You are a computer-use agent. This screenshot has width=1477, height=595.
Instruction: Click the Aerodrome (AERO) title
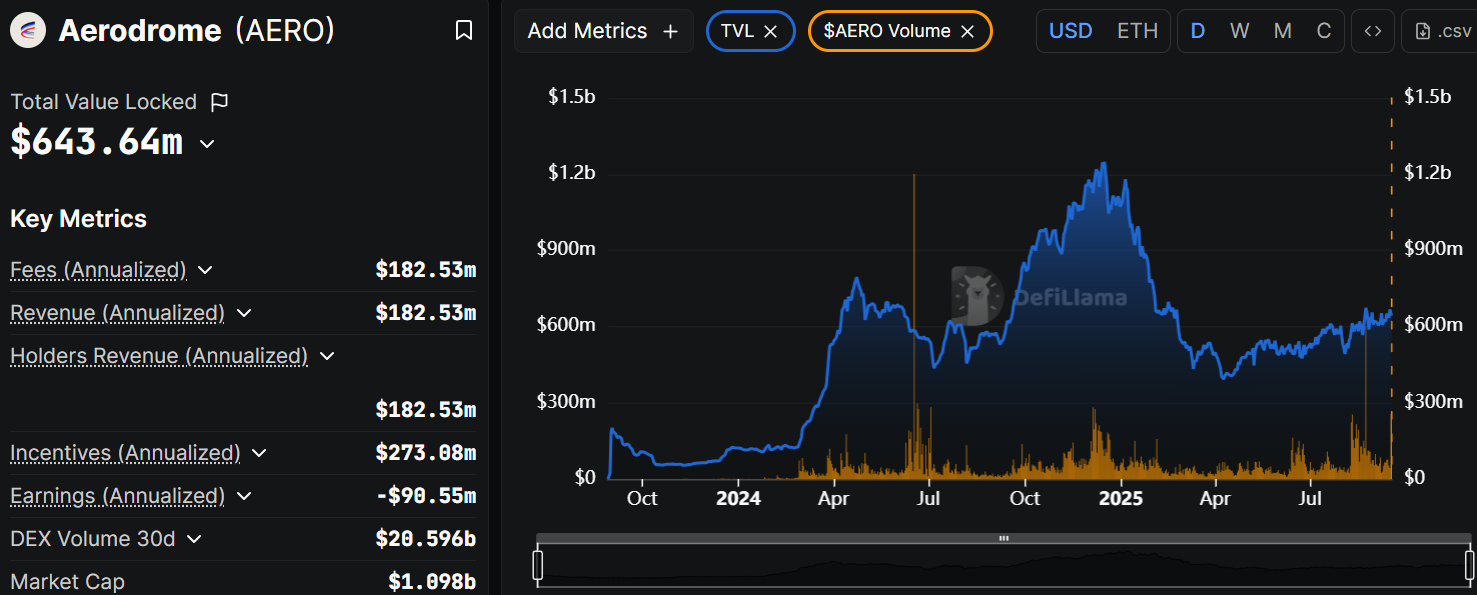196,31
